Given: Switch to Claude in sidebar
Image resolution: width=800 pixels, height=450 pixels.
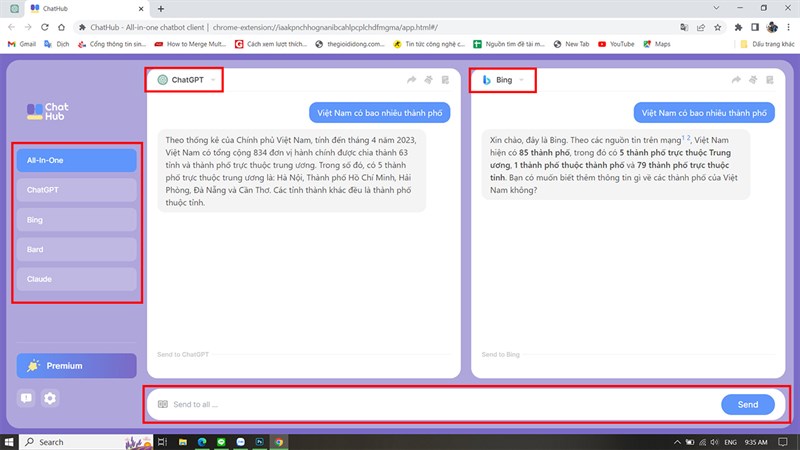Looking at the screenshot, I should point(77,279).
